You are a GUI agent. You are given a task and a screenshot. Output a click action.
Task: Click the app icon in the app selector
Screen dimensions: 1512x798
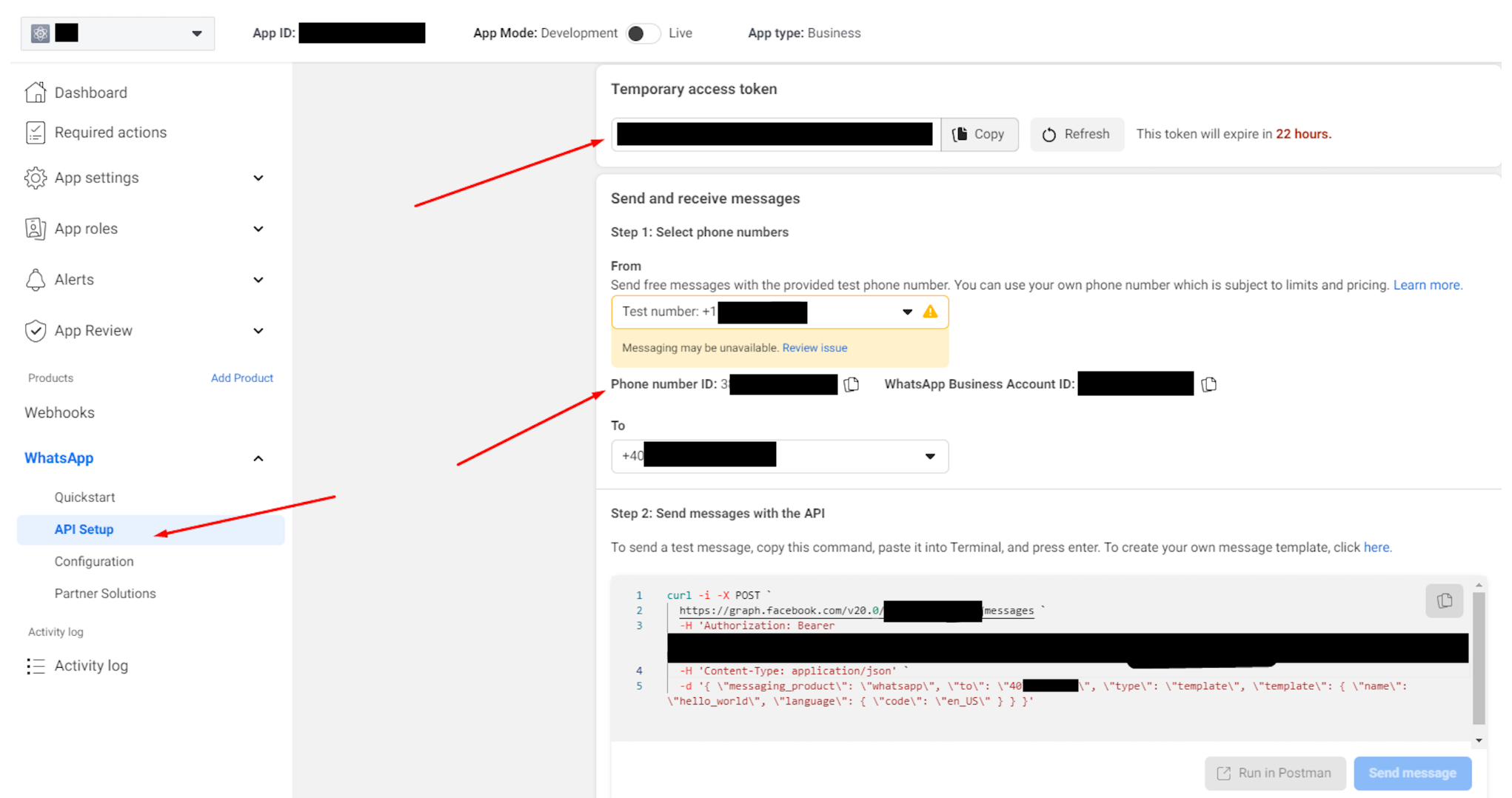point(41,33)
